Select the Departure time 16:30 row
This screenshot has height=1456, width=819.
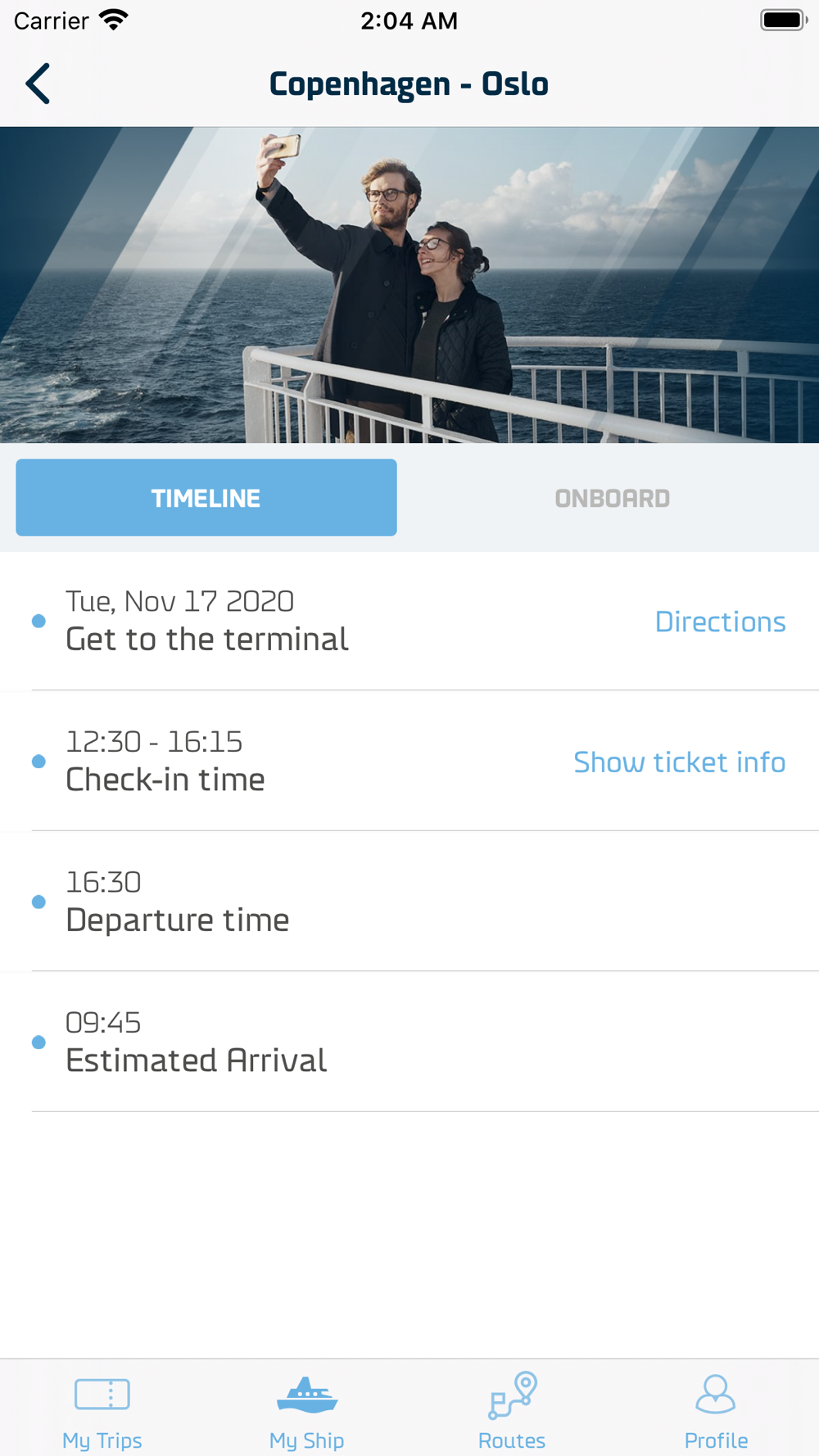[x=409, y=901]
